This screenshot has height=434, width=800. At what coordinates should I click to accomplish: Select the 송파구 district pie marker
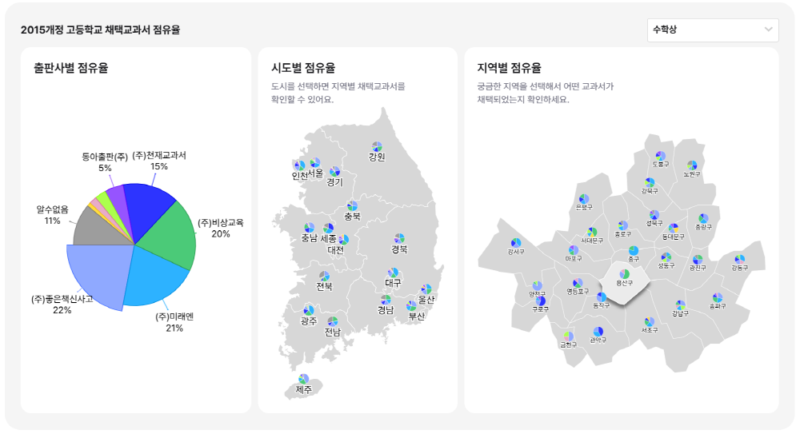[x=716, y=297]
